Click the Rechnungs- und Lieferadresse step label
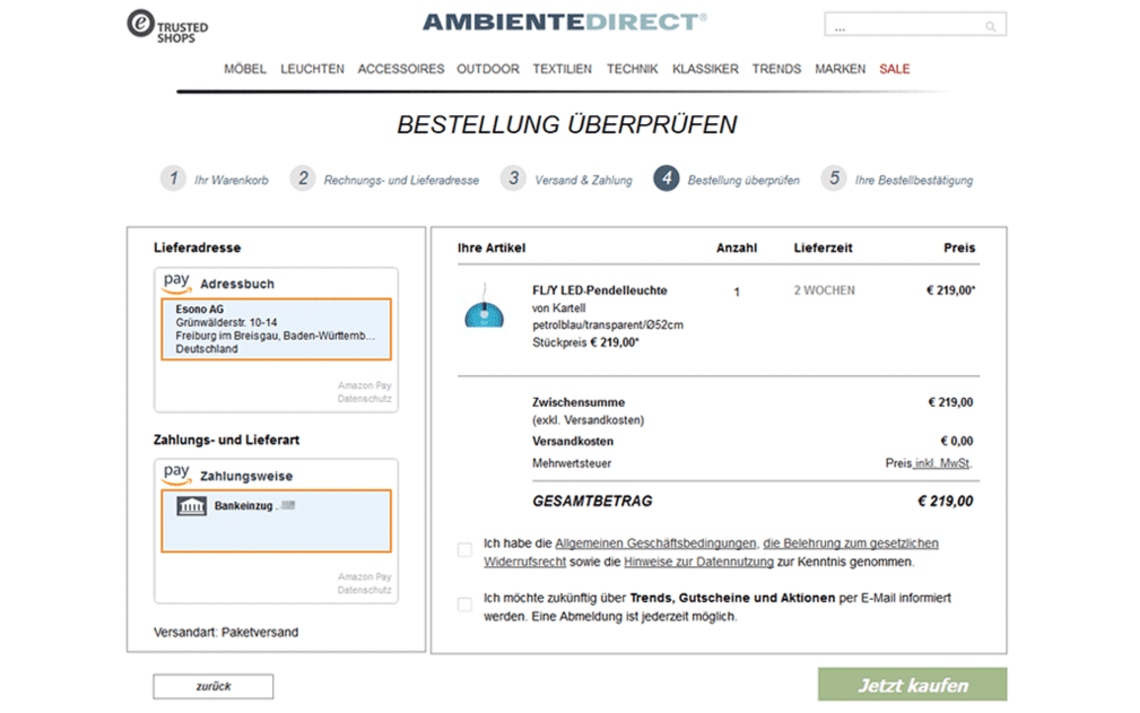 [x=401, y=180]
